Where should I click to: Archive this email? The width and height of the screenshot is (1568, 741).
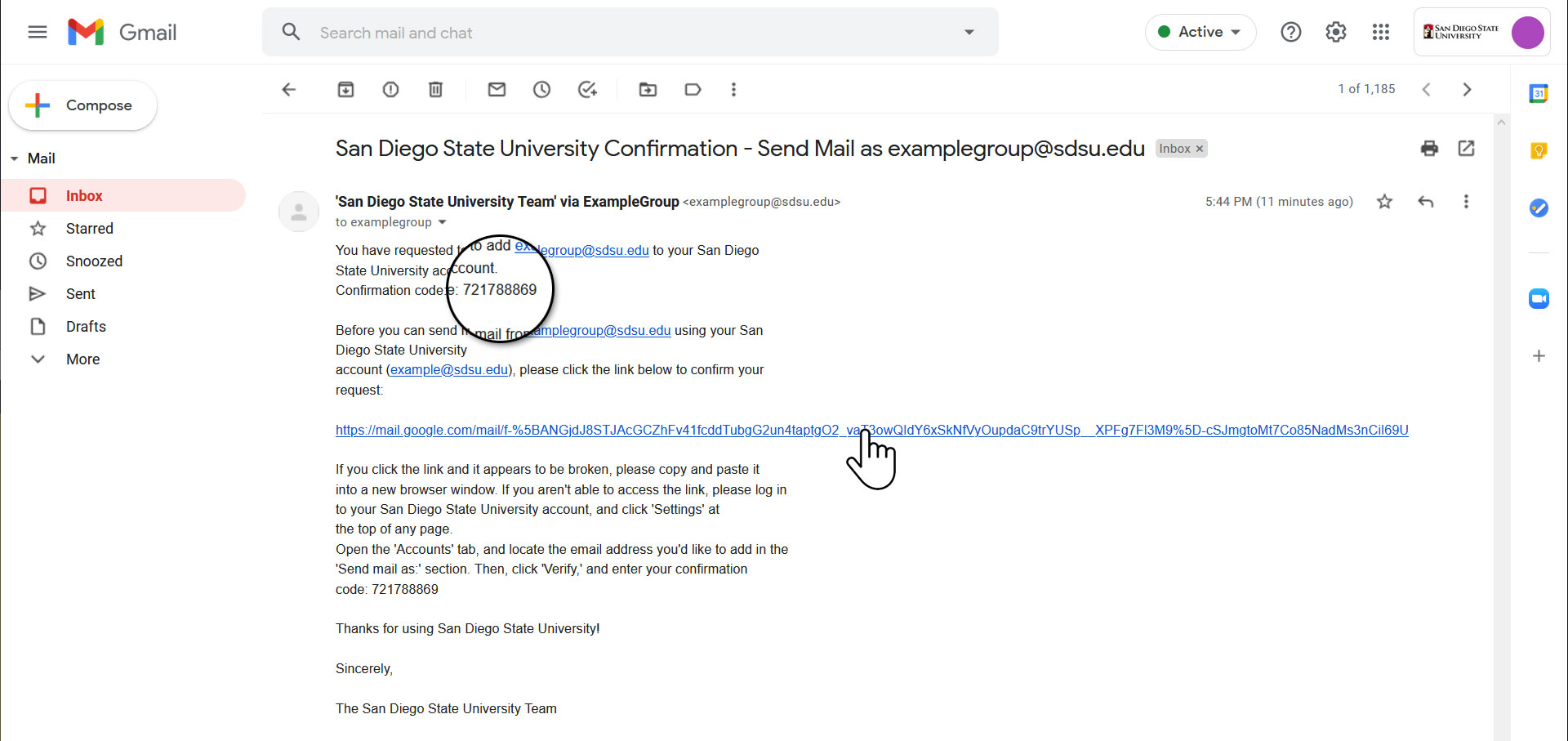[346, 89]
